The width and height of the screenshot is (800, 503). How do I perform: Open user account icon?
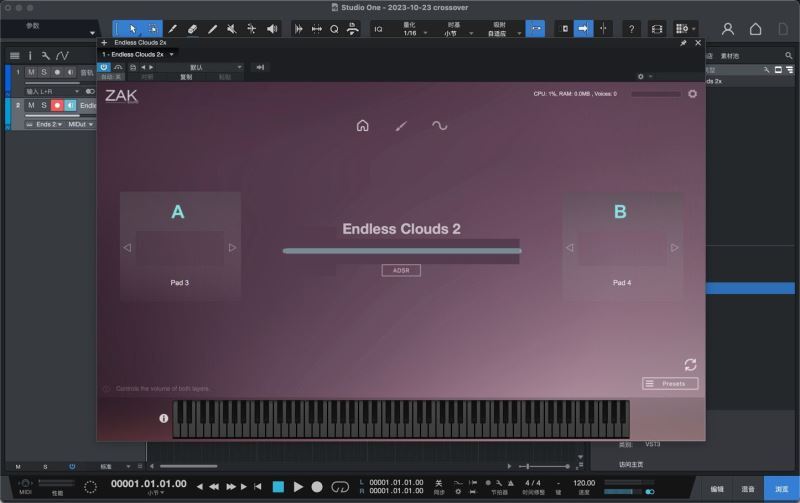coord(728,29)
